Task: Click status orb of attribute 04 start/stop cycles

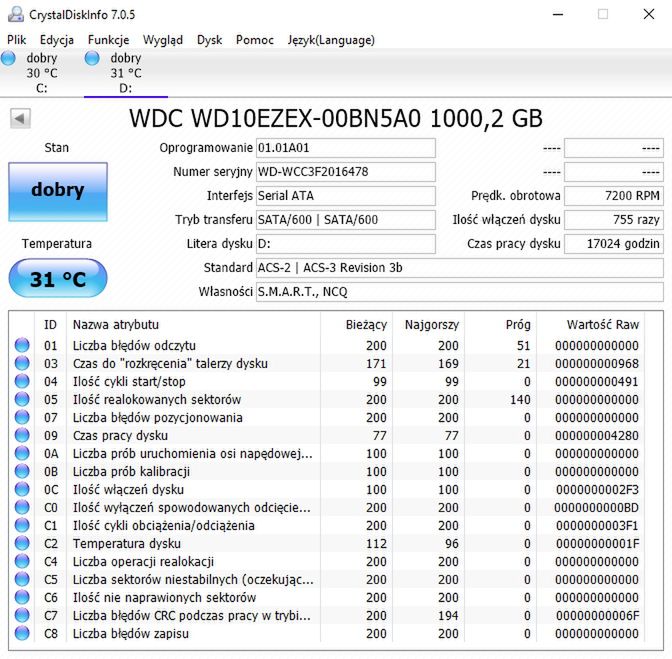Action: click(22, 381)
